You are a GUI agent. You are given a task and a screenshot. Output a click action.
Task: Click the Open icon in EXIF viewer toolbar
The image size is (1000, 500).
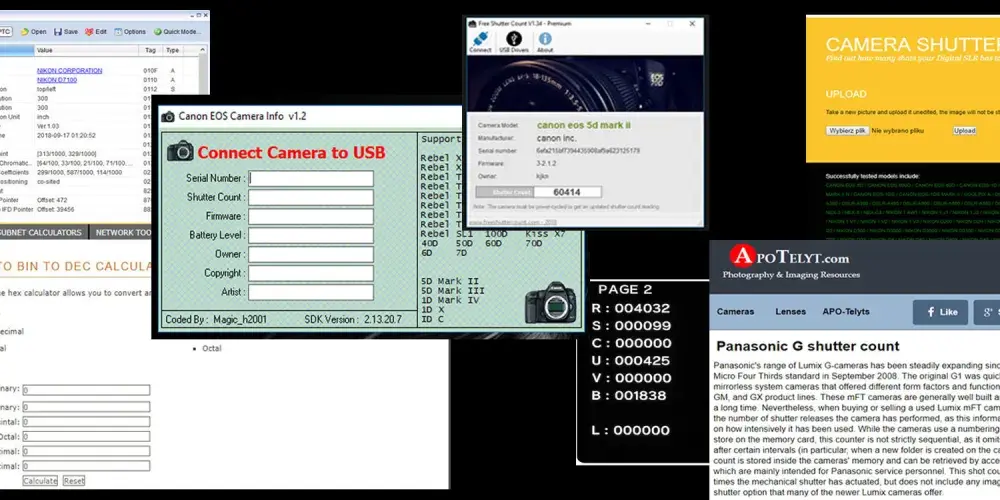point(24,31)
